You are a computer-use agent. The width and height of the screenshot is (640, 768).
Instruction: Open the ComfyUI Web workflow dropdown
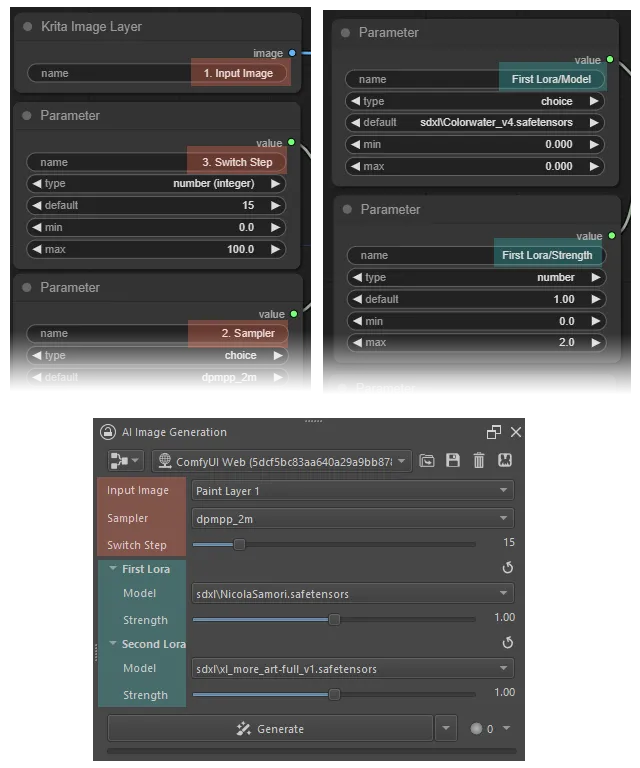282,461
